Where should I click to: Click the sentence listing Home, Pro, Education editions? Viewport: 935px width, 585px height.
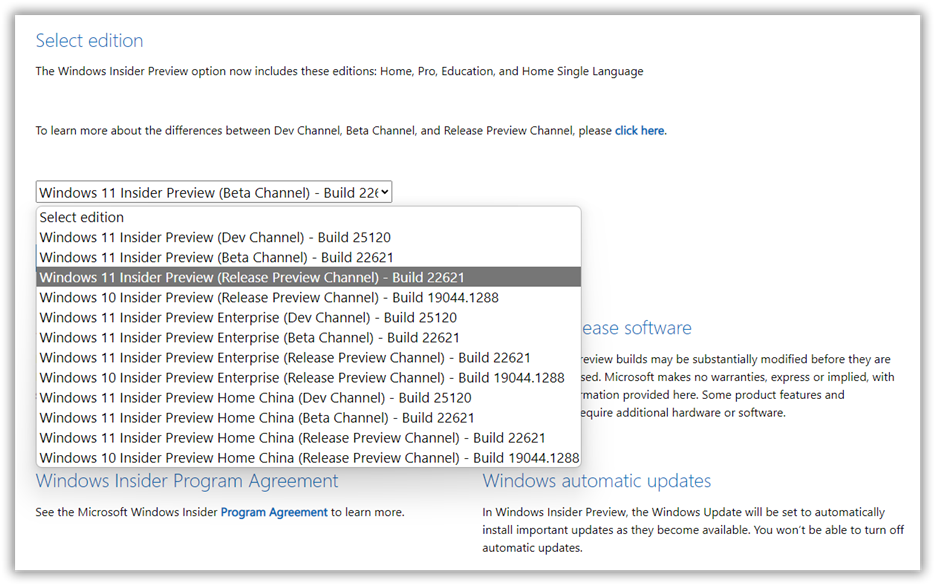pos(339,71)
